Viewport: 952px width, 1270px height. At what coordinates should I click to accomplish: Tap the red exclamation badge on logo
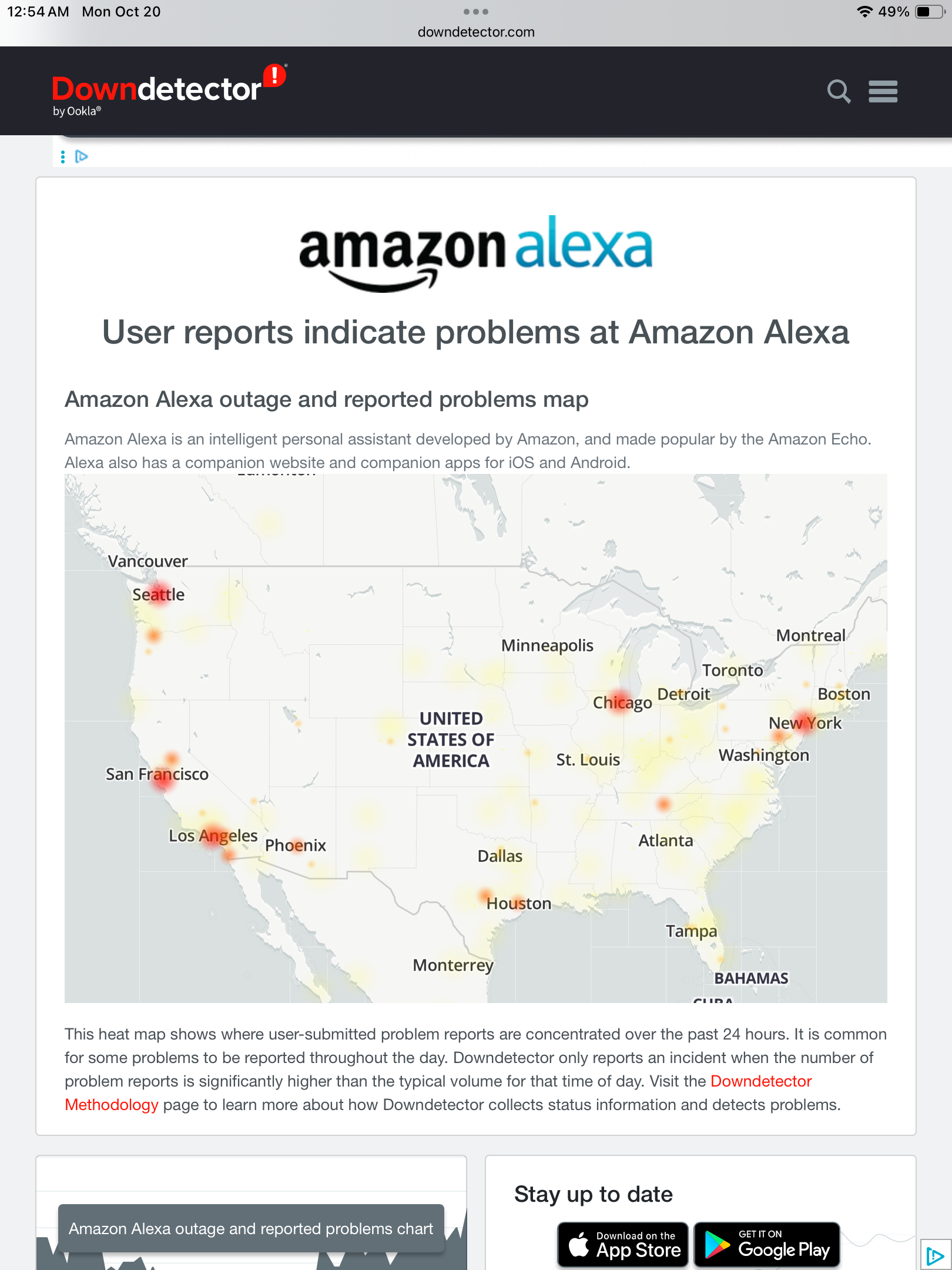274,76
